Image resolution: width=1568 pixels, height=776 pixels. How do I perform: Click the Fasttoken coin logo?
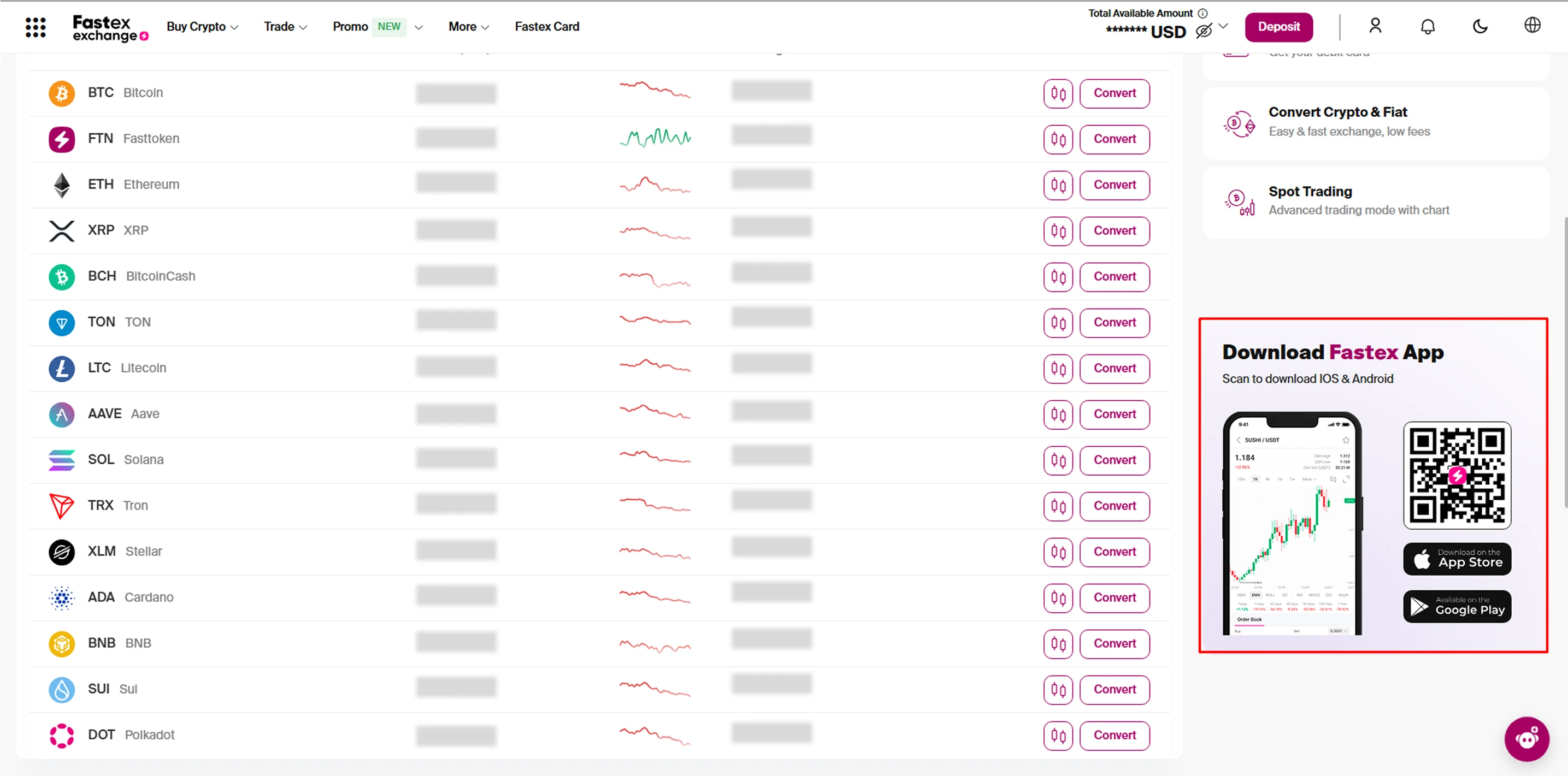(62, 139)
